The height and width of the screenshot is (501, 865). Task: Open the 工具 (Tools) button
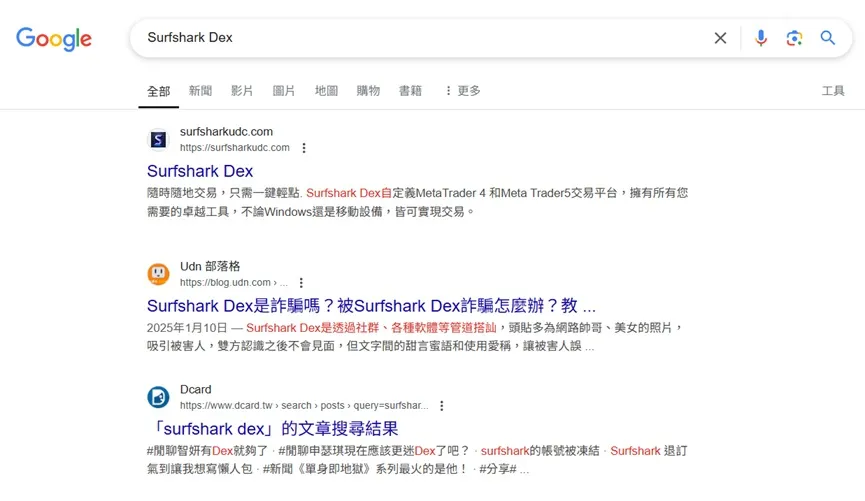tap(833, 90)
